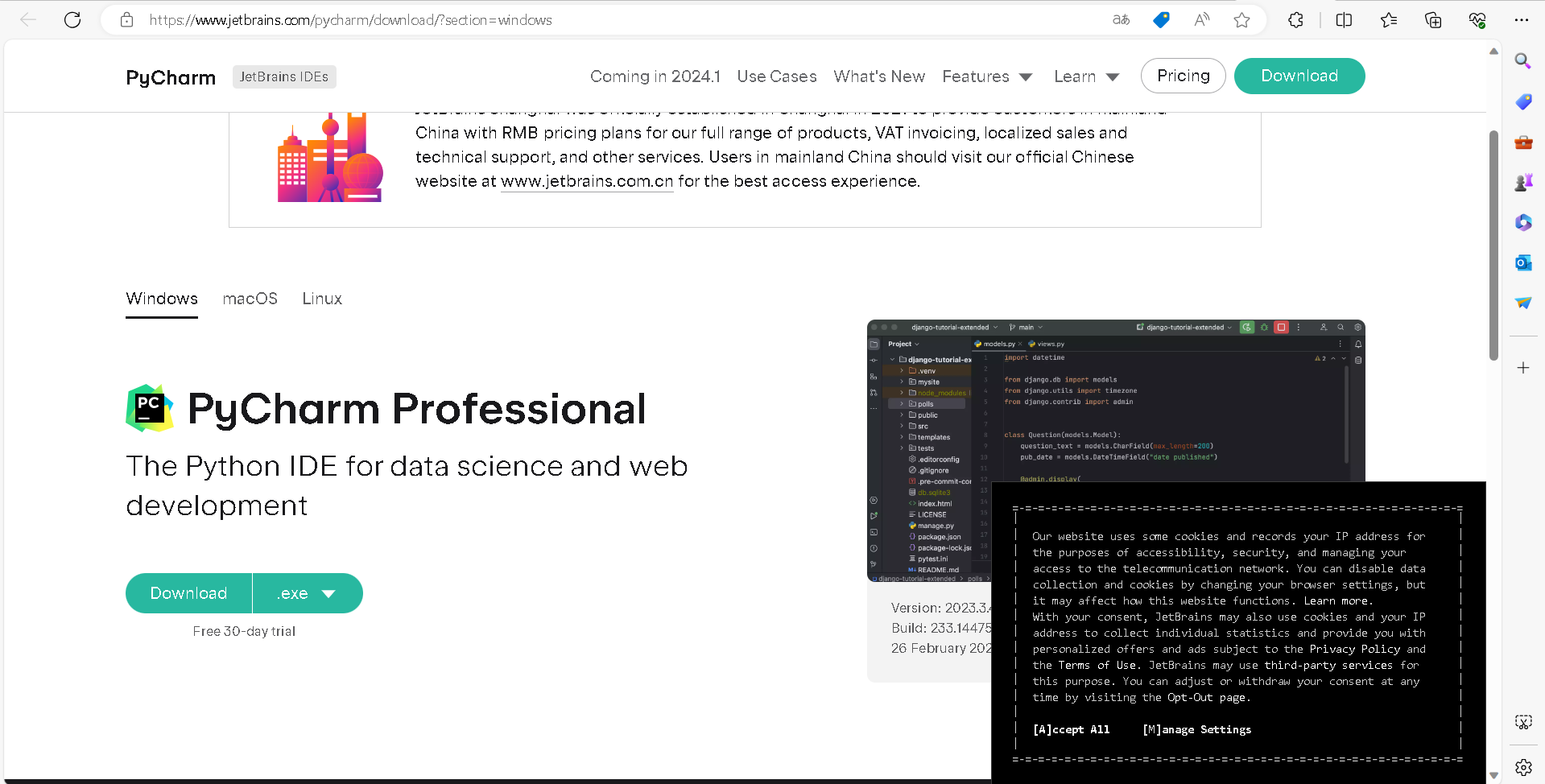Switch to the Windows tab

click(162, 299)
